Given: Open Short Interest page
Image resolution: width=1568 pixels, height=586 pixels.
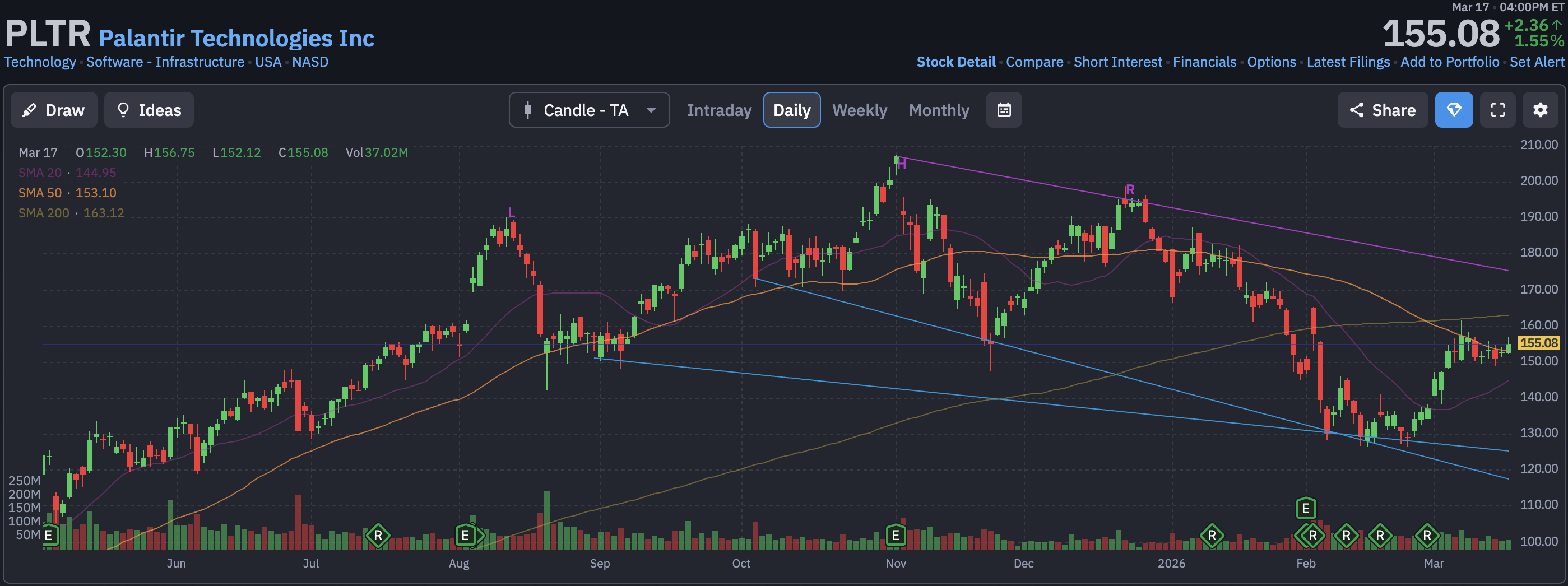Looking at the screenshot, I should tap(1117, 62).
